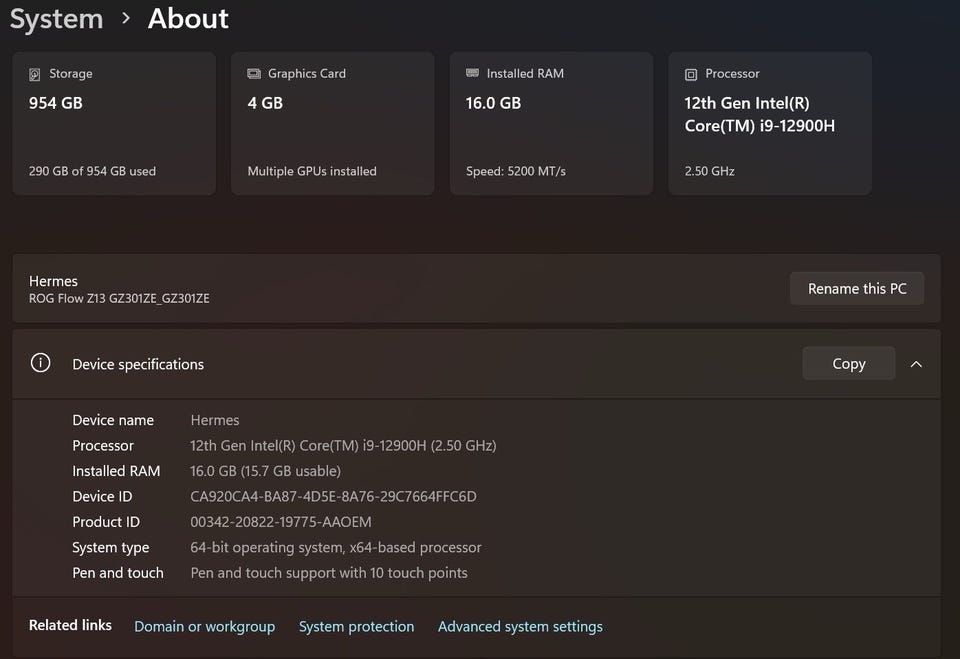This screenshot has height=659, width=960.
Task: Click the Pen and touch label
Action: (118, 573)
